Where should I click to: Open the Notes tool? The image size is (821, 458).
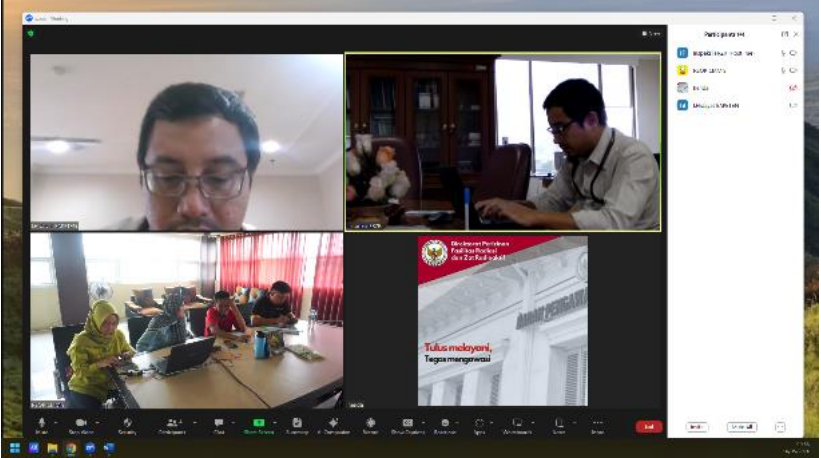559,426
